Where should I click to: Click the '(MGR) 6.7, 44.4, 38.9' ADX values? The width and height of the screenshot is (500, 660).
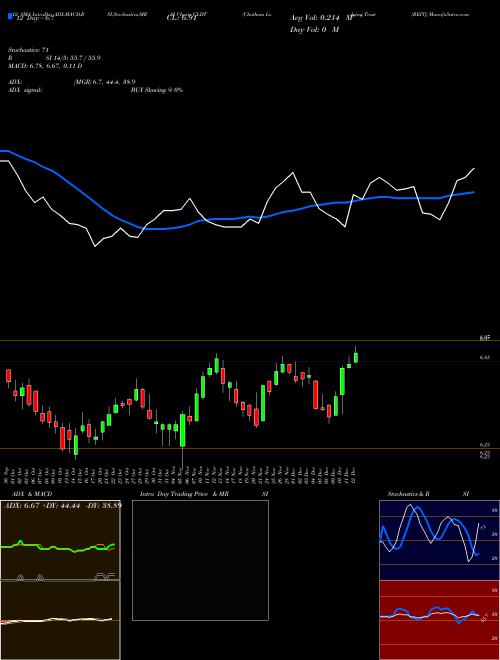(x=104, y=82)
